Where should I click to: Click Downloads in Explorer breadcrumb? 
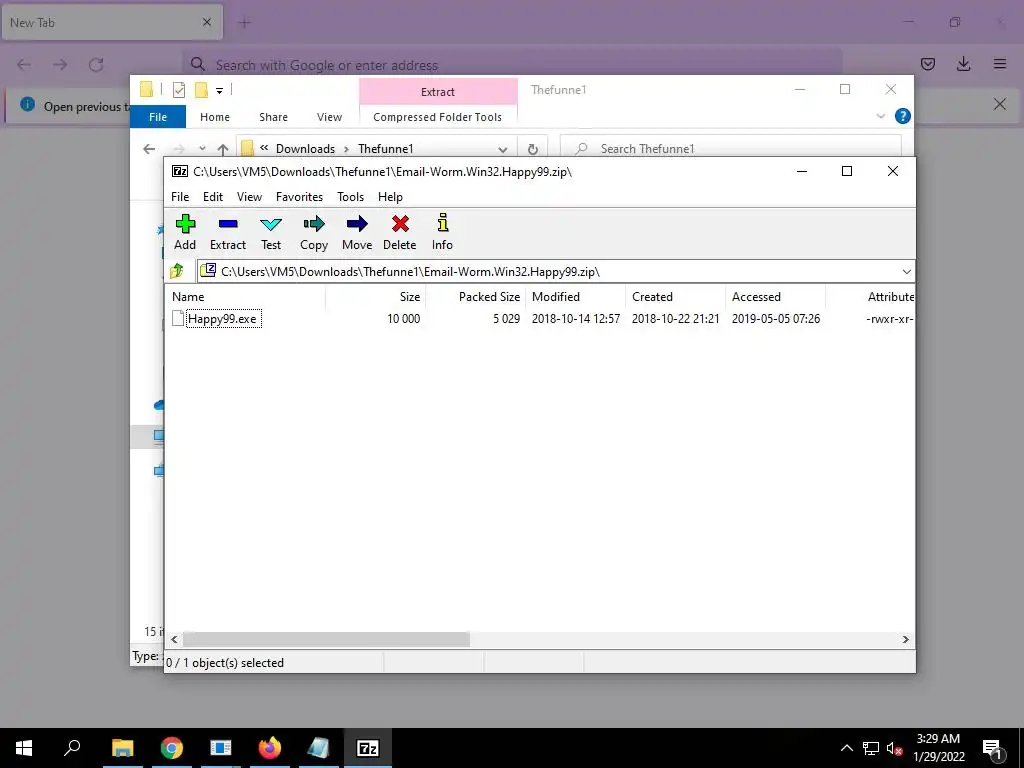(x=305, y=149)
